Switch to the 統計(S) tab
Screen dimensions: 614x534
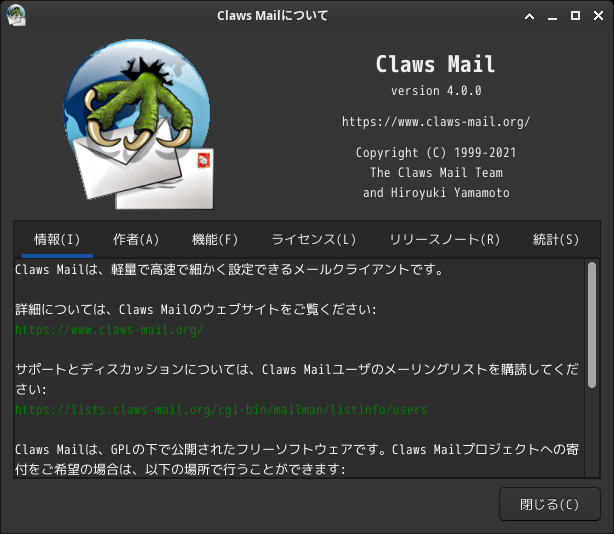pyautogui.click(x=556, y=239)
